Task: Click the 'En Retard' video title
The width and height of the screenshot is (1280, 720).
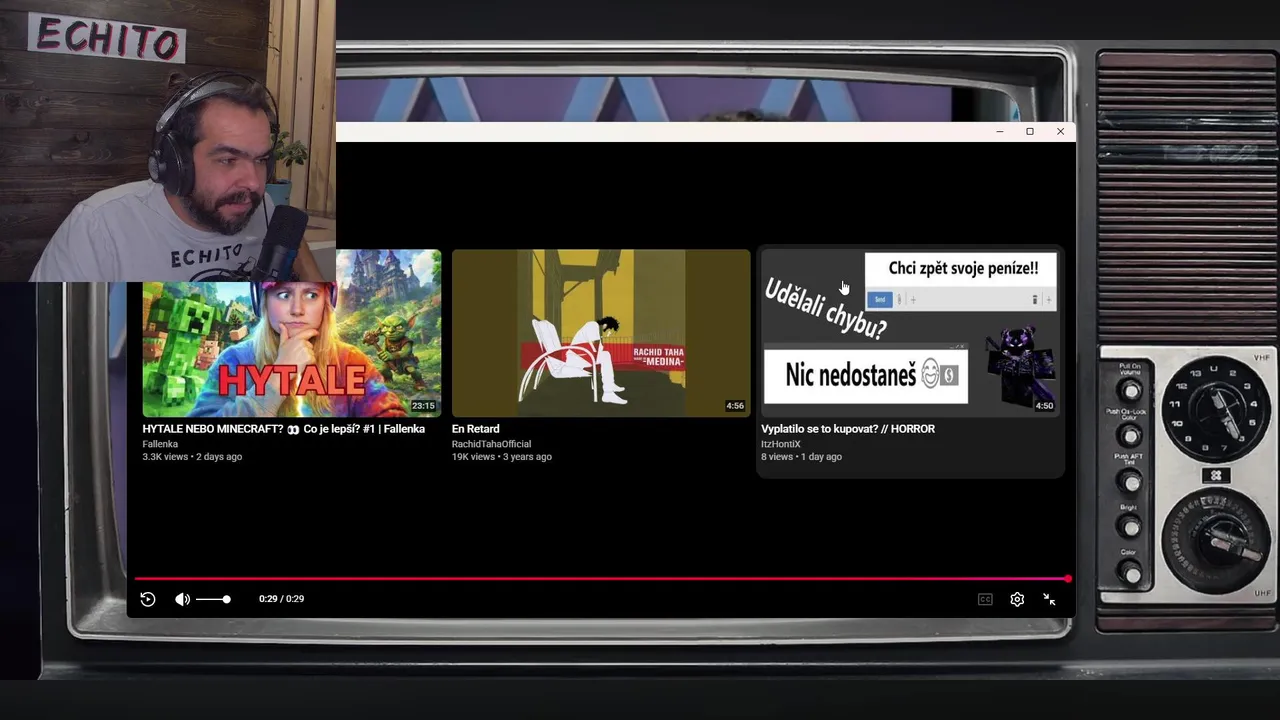Action: click(x=475, y=429)
